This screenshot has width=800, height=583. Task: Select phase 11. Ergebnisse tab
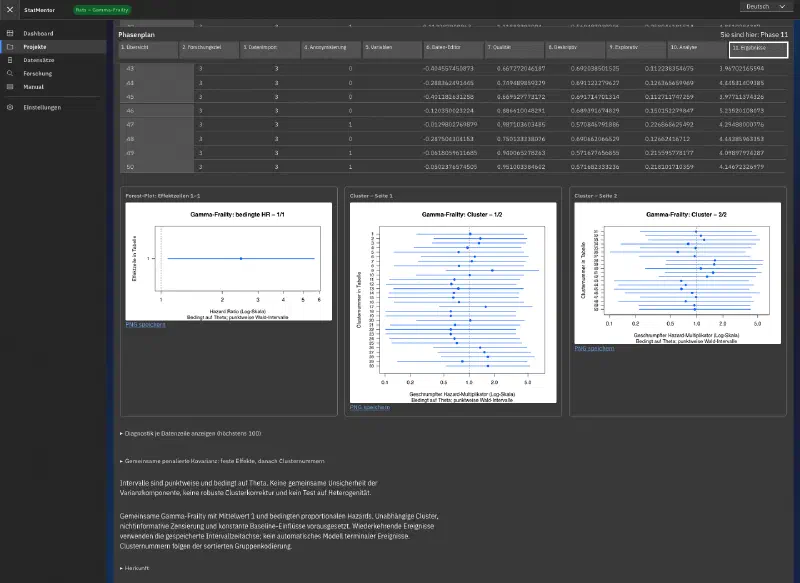pyautogui.click(x=758, y=50)
